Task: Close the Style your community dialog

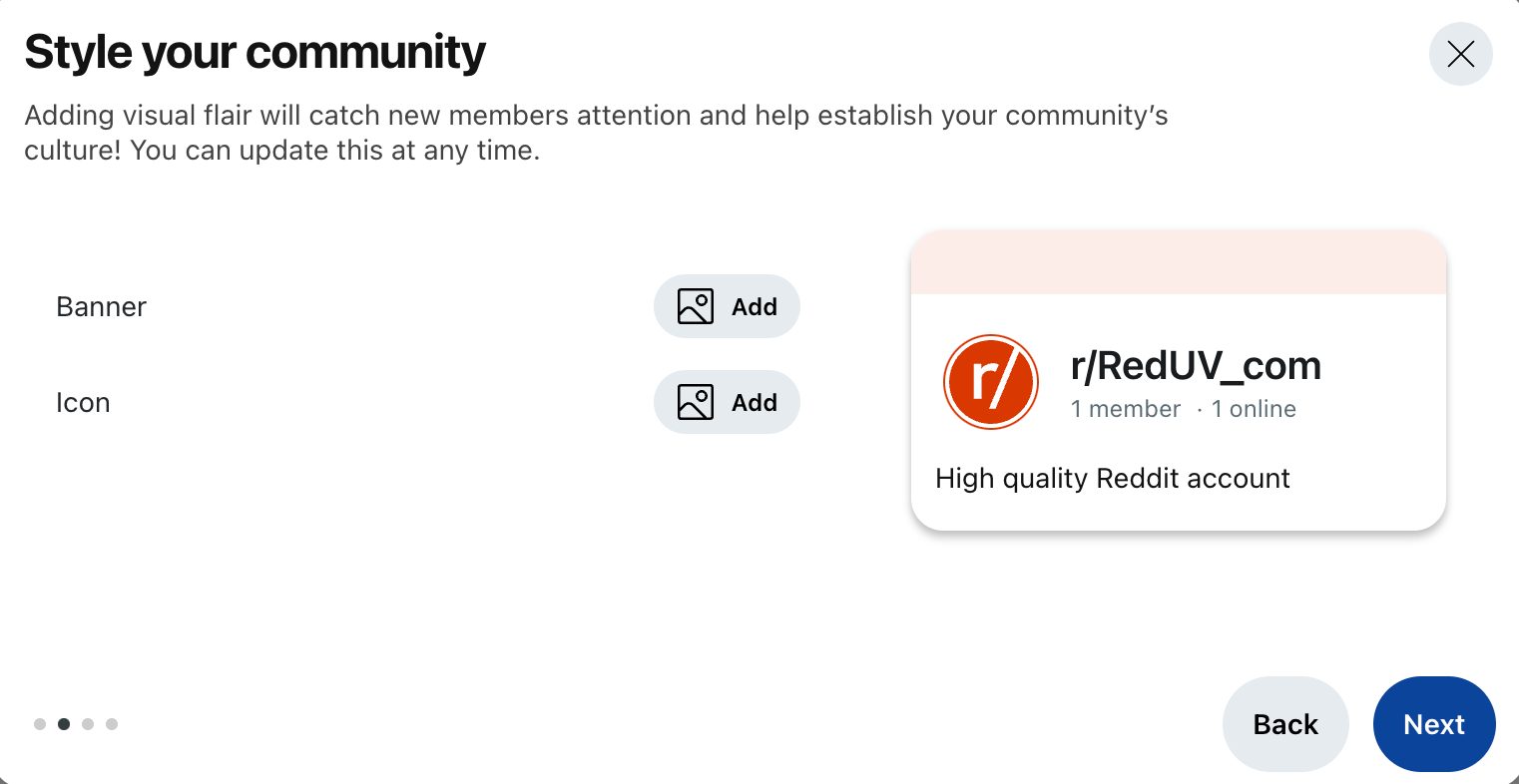Action: pos(1460,54)
